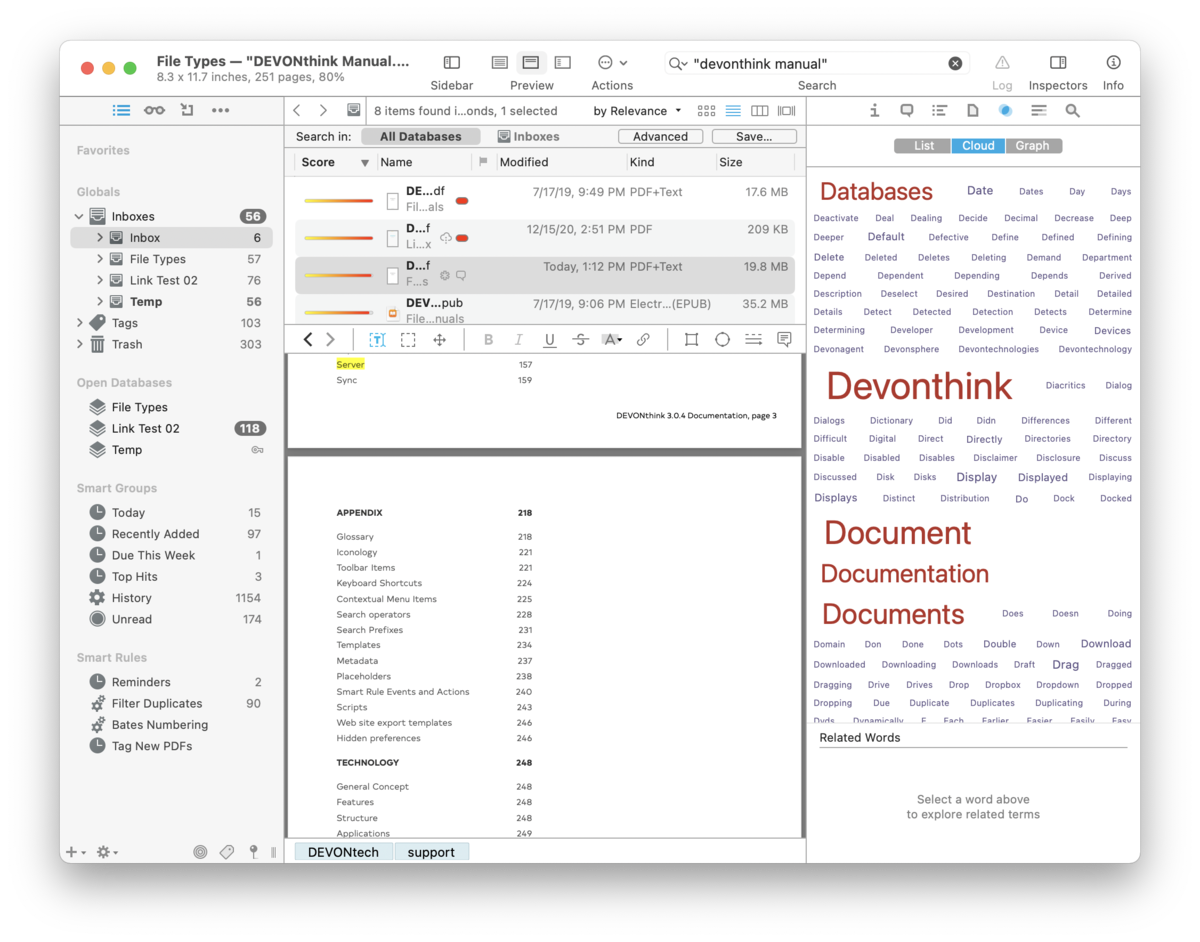Add a note annotation

coord(784,340)
